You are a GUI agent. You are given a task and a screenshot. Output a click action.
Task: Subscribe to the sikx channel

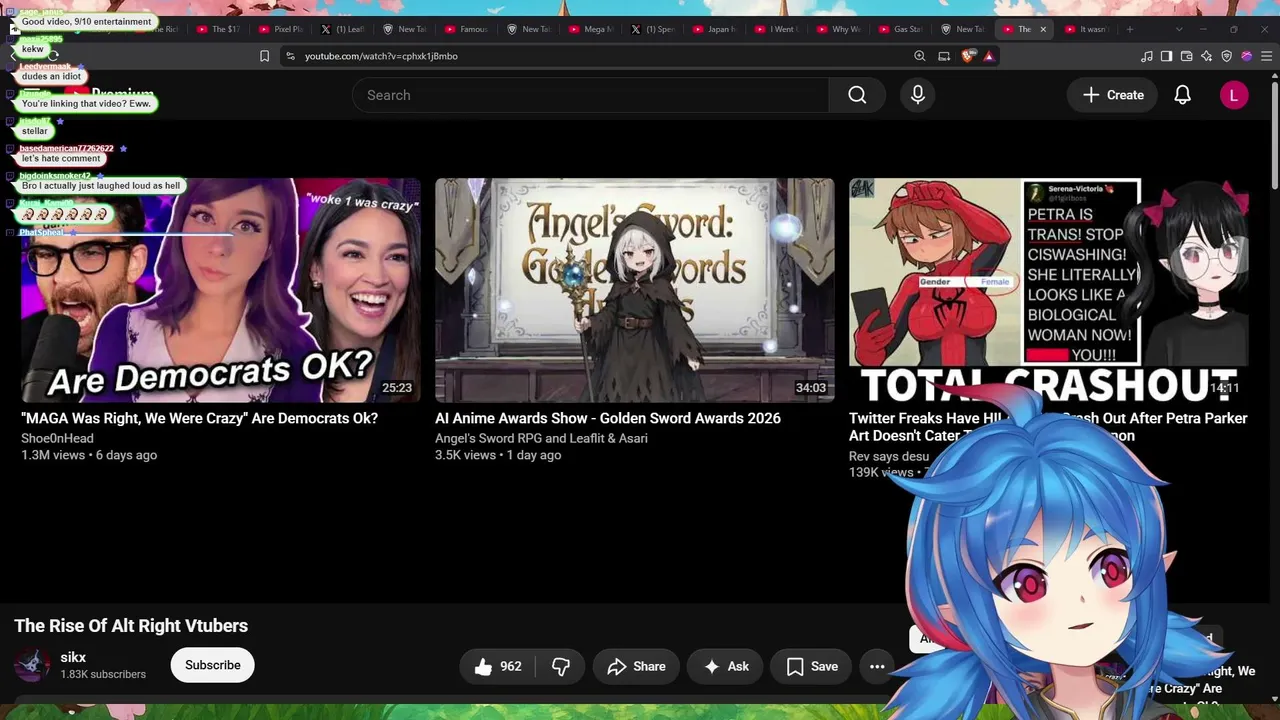click(x=212, y=665)
